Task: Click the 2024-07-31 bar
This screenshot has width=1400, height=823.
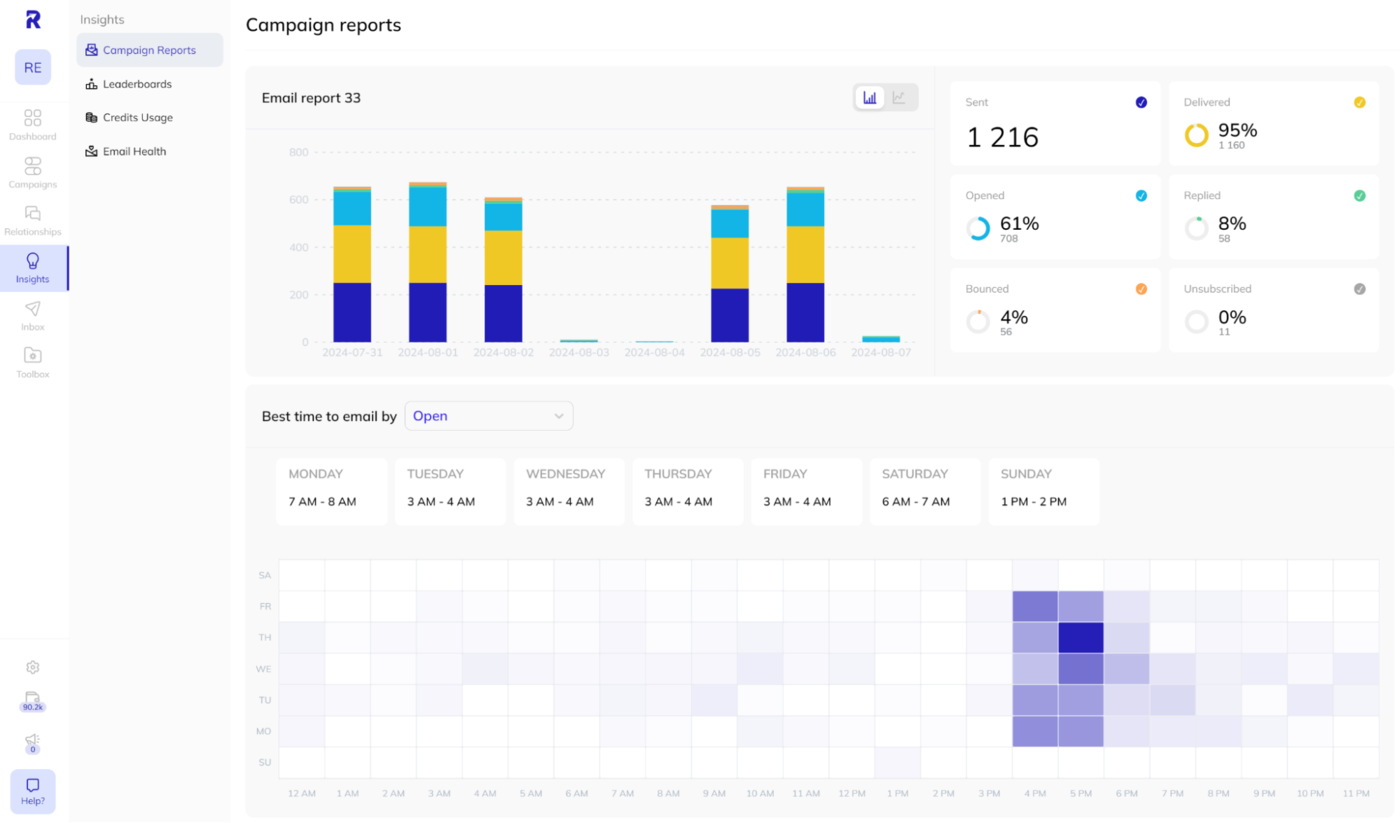Action: click(352, 264)
